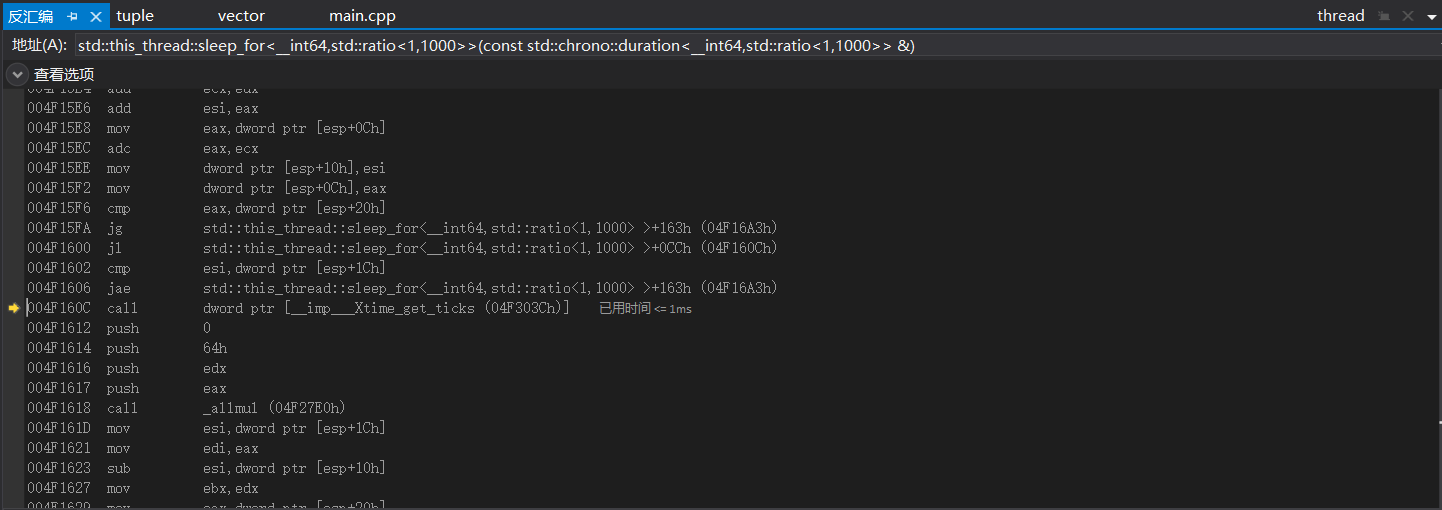Screen dimensions: 1442x510
Task: Click address 004F1614
Action: [x=59, y=348]
